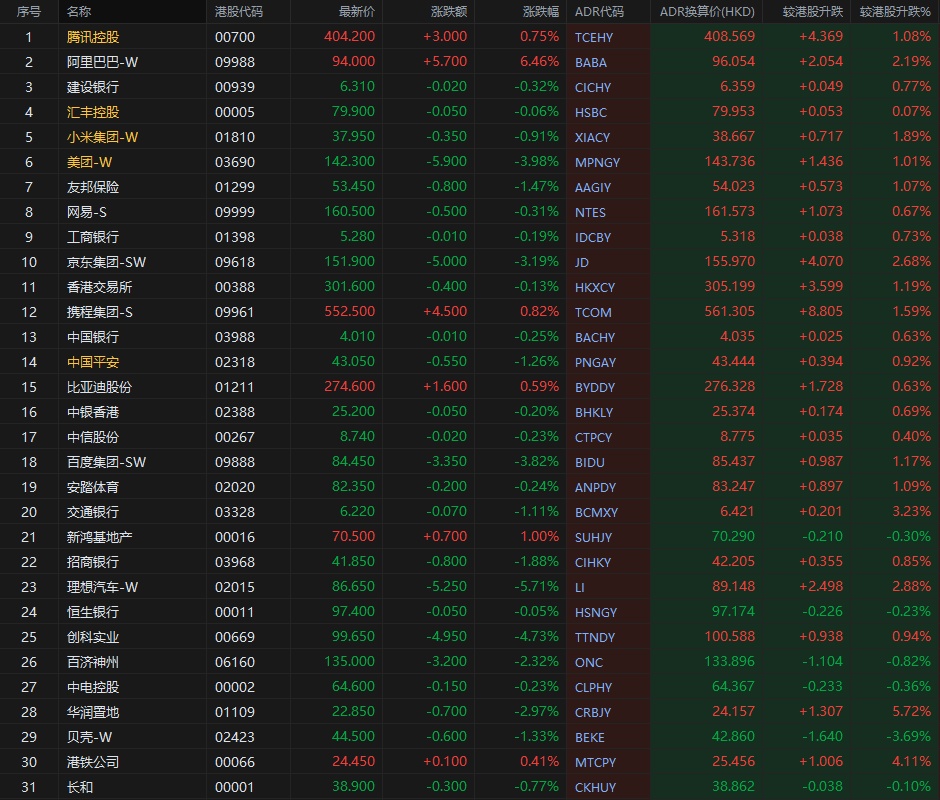The height and width of the screenshot is (800, 940).
Task: Click ADR price 408.569
Action: coord(729,37)
